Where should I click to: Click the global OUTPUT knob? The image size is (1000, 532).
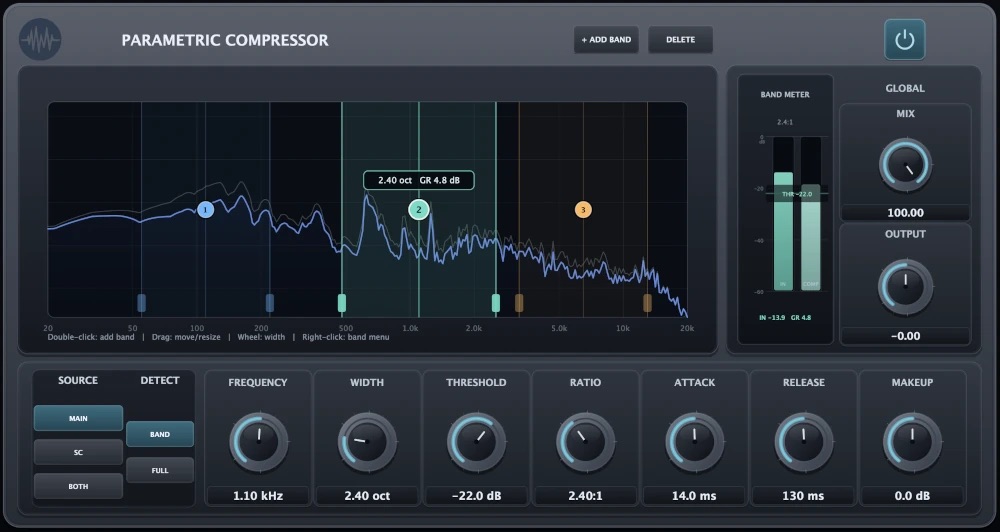coord(906,286)
